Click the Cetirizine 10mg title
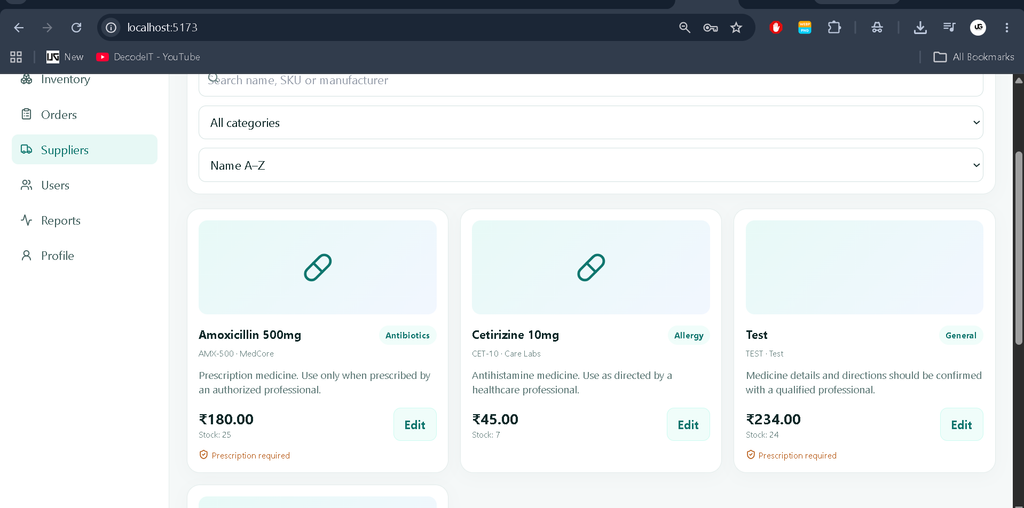1024x508 pixels. click(x=515, y=335)
